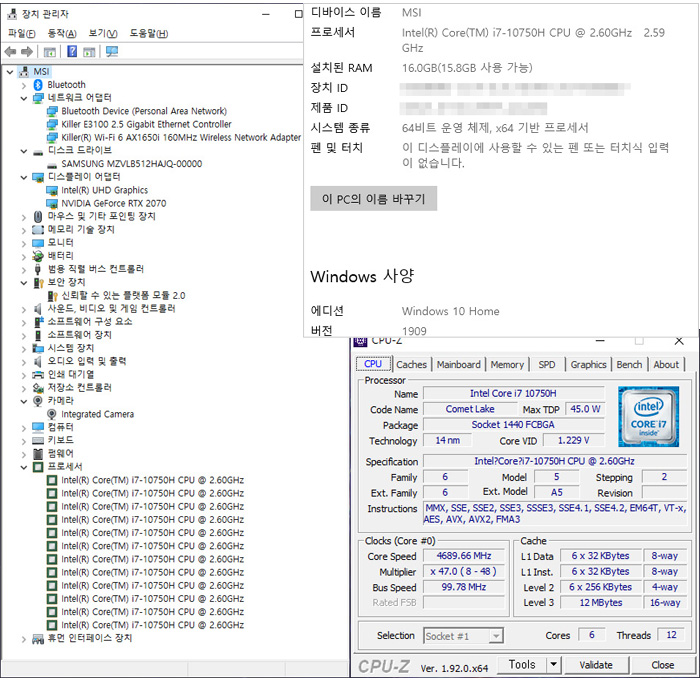The height and width of the screenshot is (681, 700).
Task: Click the Core Speed value 4689.66 MHz
Action: coord(464,556)
